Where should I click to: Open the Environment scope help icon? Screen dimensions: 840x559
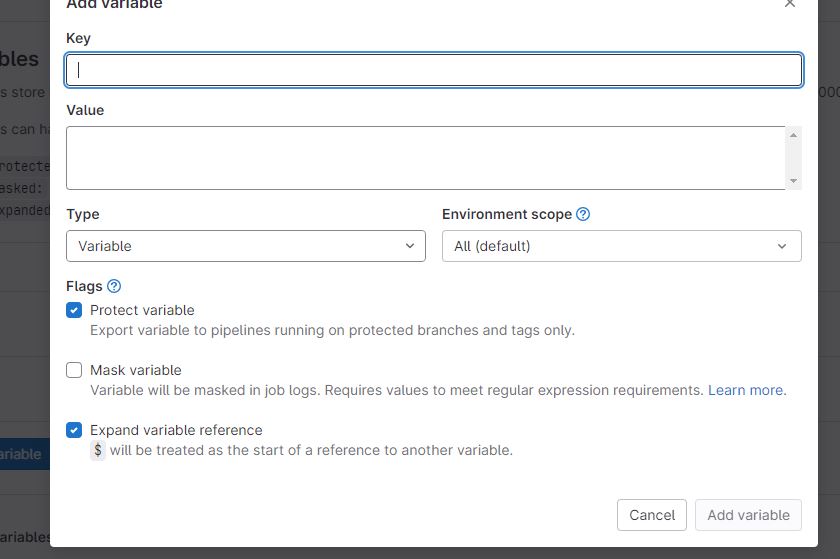(x=583, y=214)
